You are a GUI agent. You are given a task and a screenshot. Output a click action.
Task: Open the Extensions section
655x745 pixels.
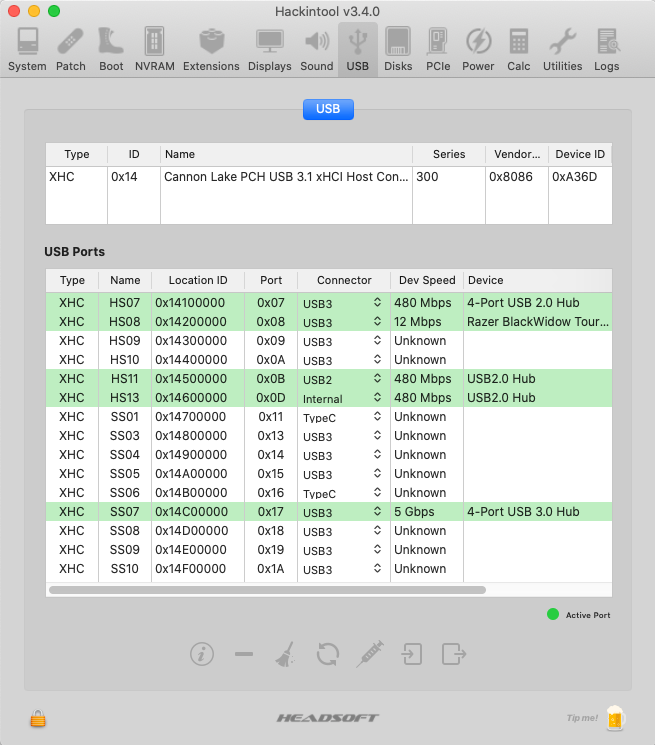[211, 49]
